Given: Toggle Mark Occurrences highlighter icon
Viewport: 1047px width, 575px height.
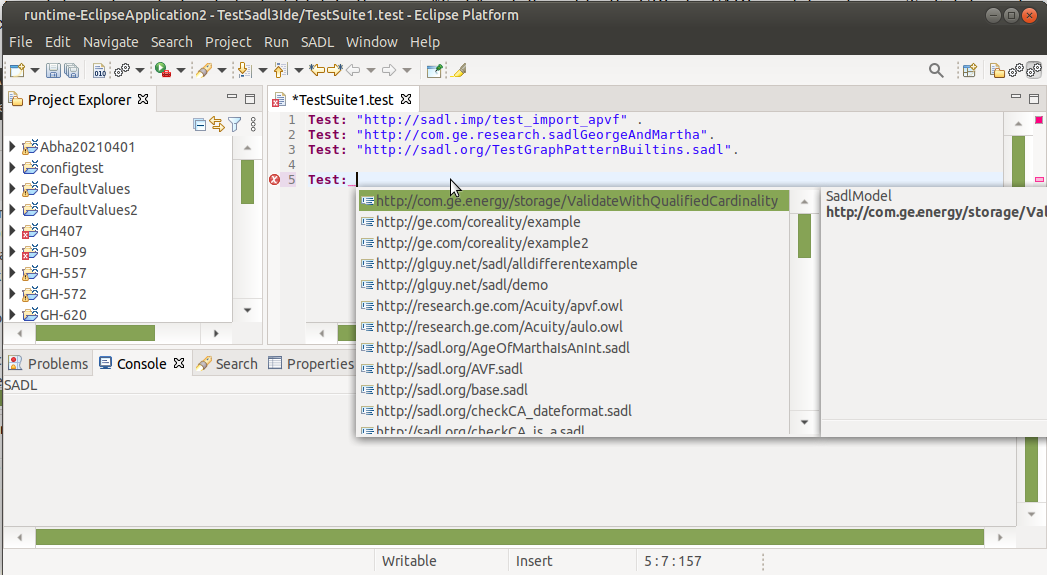Looking at the screenshot, I should click(458, 70).
